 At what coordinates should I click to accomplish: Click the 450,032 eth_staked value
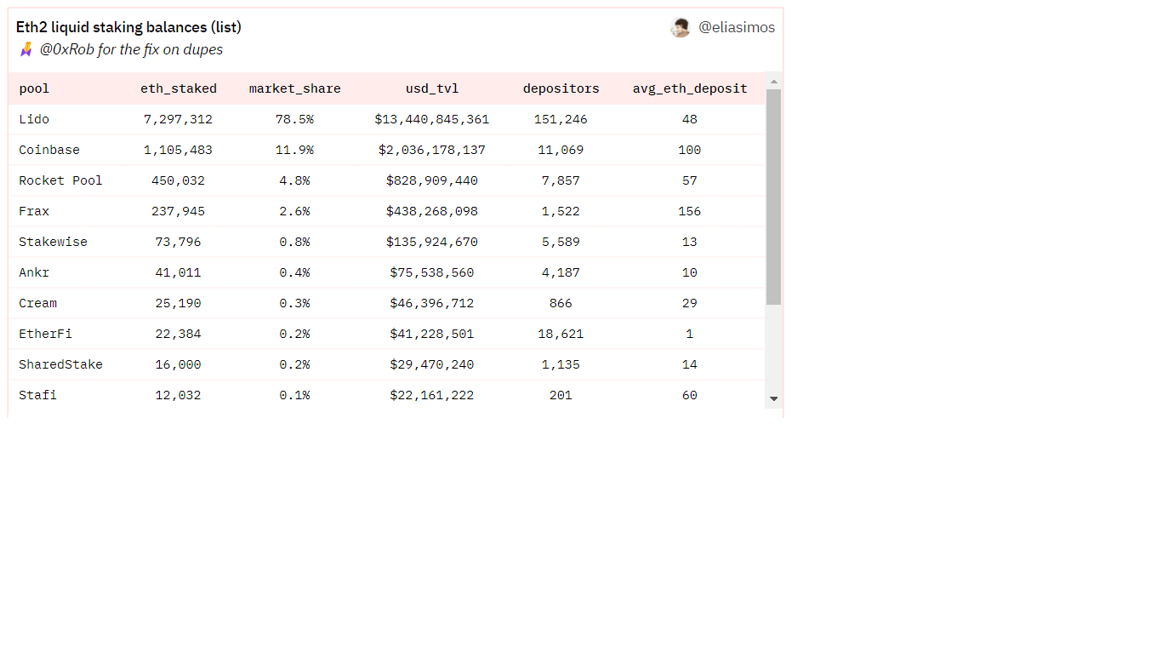178,181
